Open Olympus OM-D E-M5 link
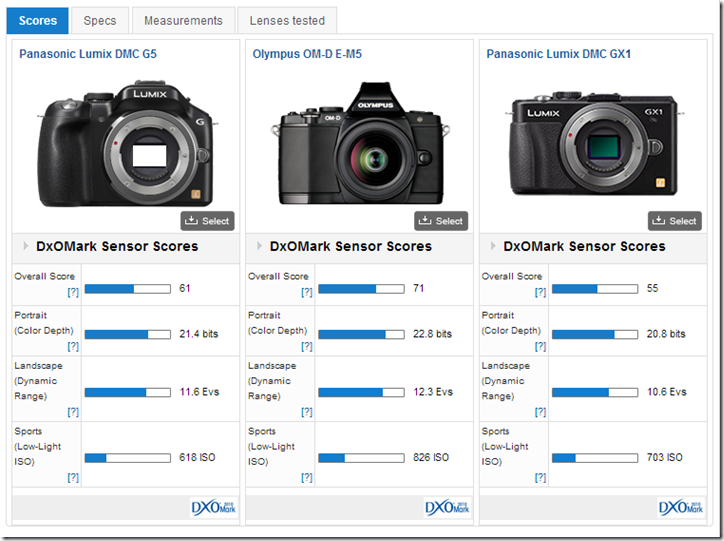The width and height of the screenshot is (724, 541). tap(307, 54)
